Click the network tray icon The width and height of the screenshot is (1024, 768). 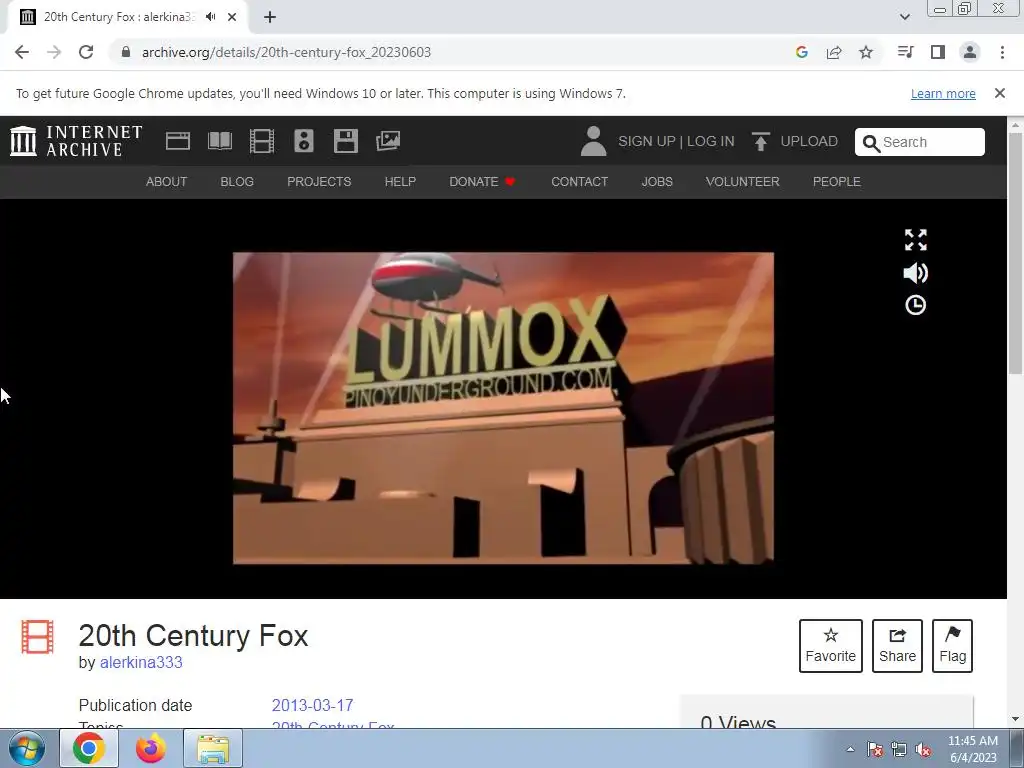pyautogui.click(x=899, y=750)
